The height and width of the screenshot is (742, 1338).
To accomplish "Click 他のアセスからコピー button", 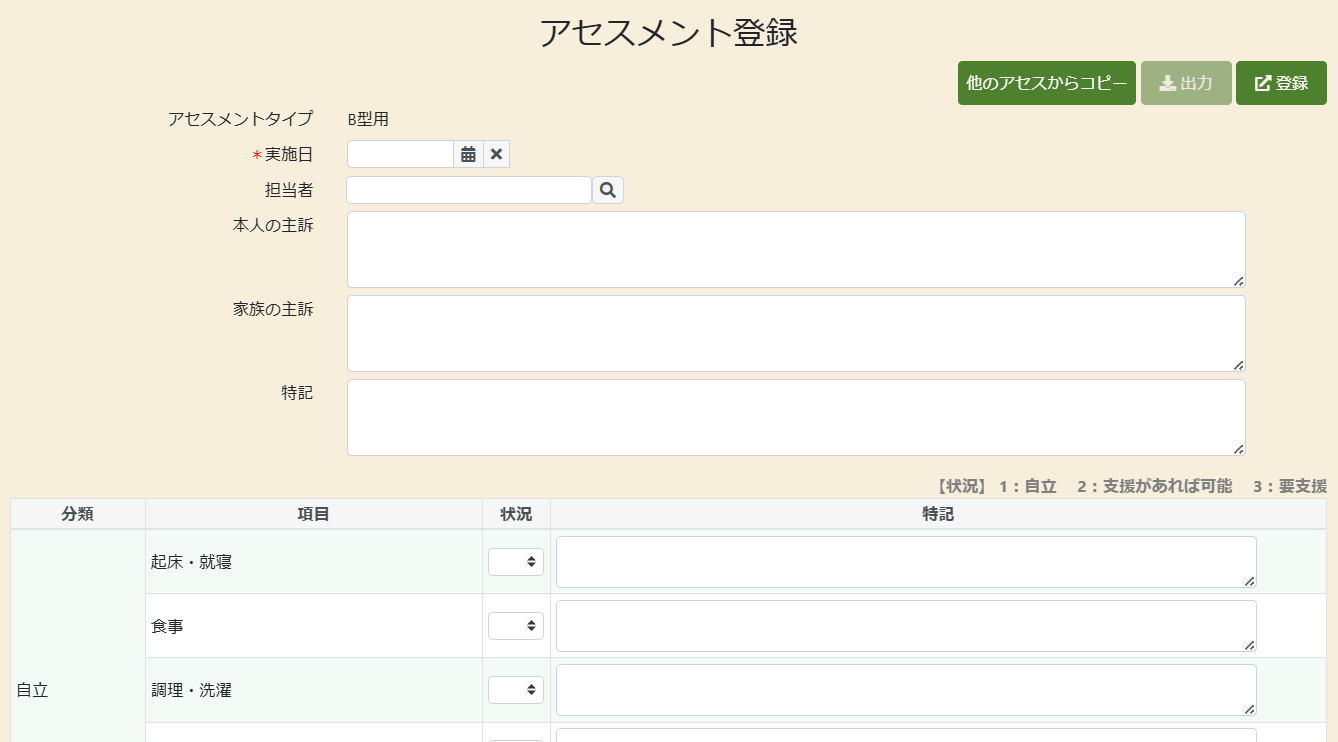I will pyautogui.click(x=1046, y=83).
